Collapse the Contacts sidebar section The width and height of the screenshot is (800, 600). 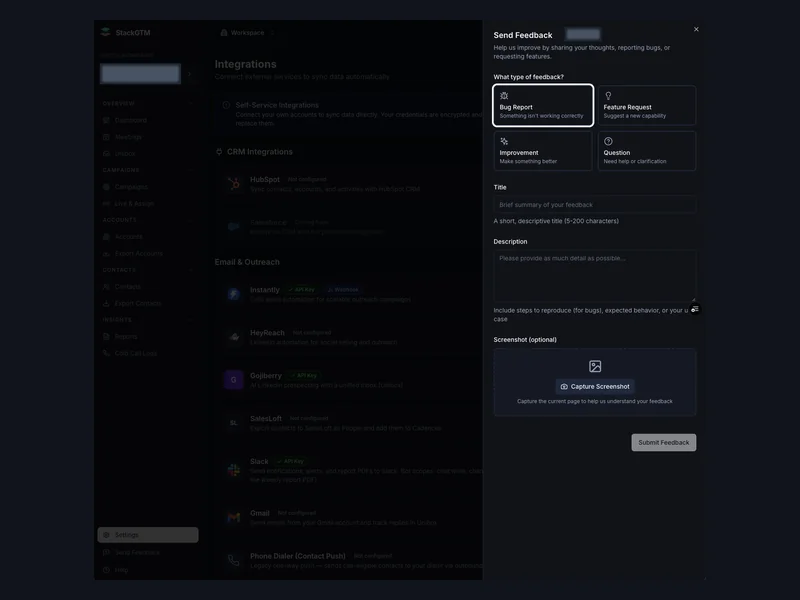click(190, 270)
